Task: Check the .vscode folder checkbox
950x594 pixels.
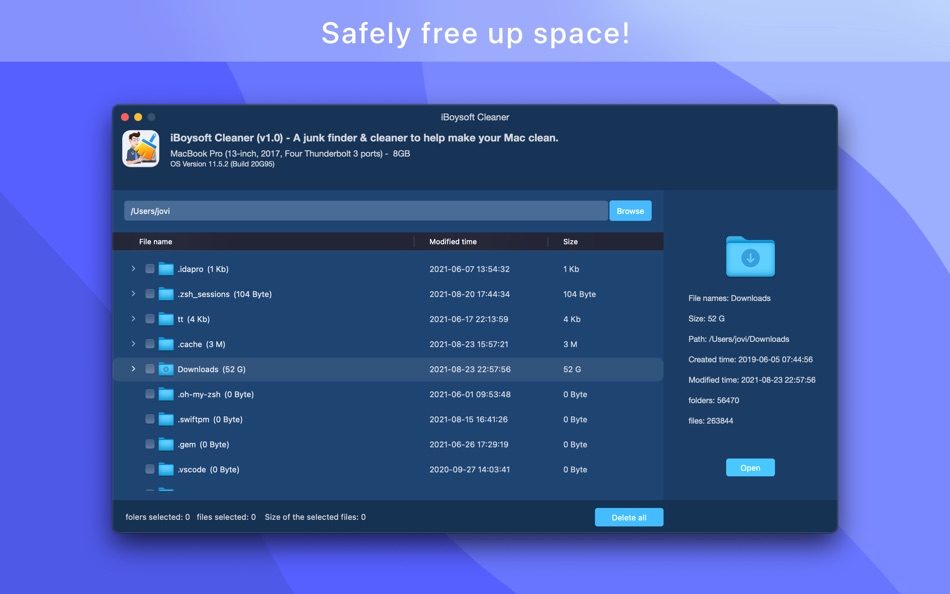Action: pos(150,469)
